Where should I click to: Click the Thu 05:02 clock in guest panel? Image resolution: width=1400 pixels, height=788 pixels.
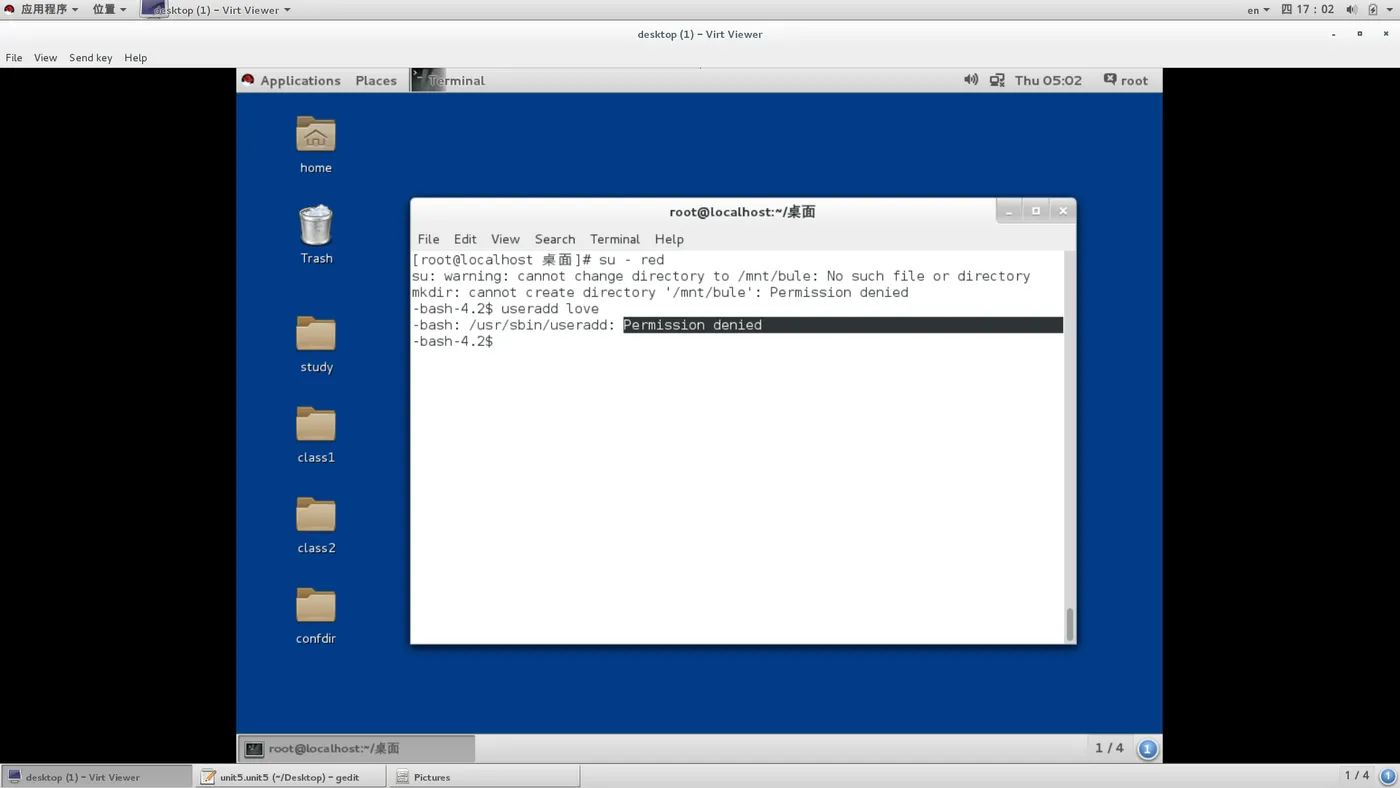[x=1048, y=80]
